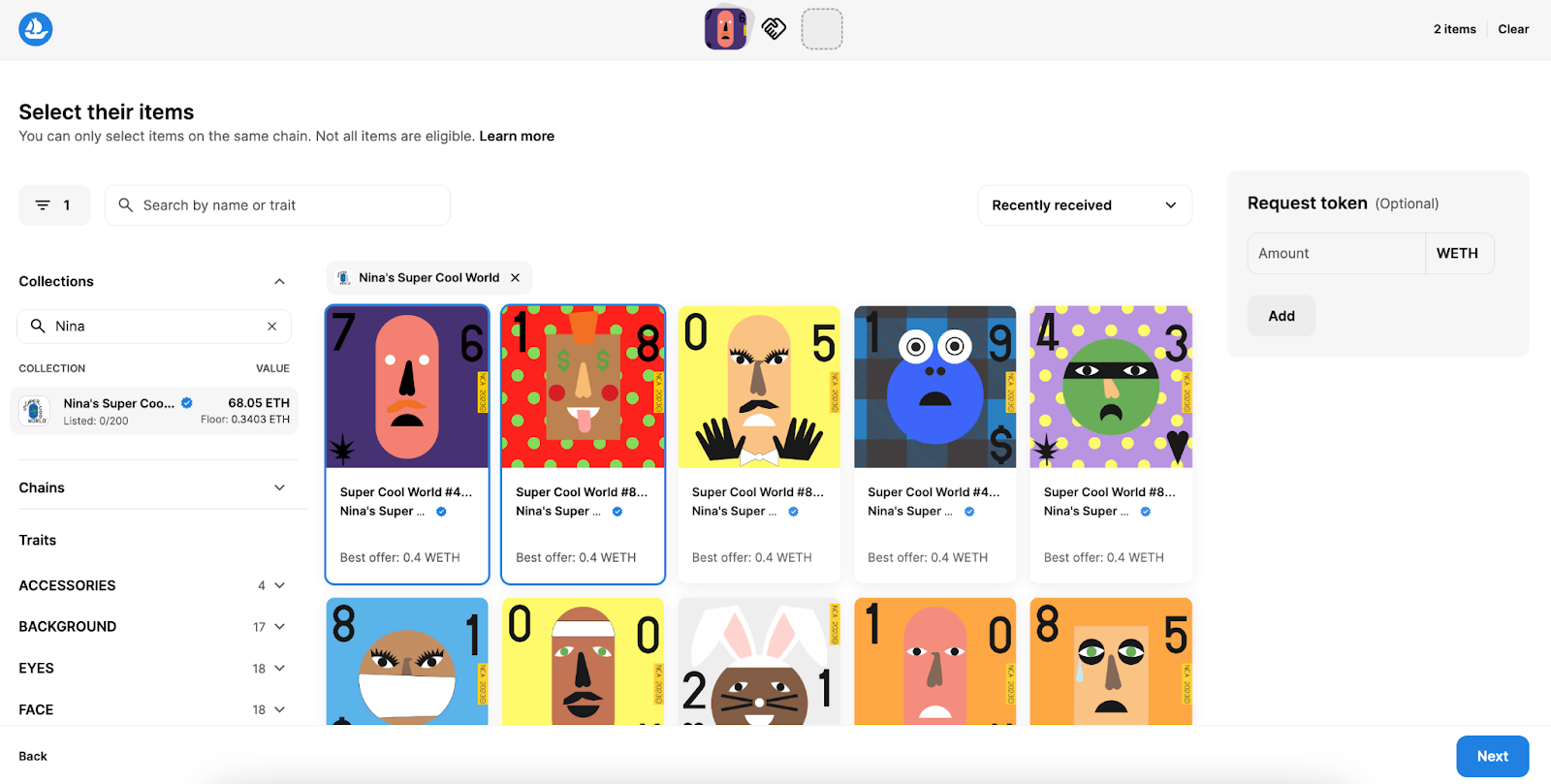The height and width of the screenshot is (784, 1551).
Task: Deselect the Super Cool World 7-6 card
Action: pos(407,388)
